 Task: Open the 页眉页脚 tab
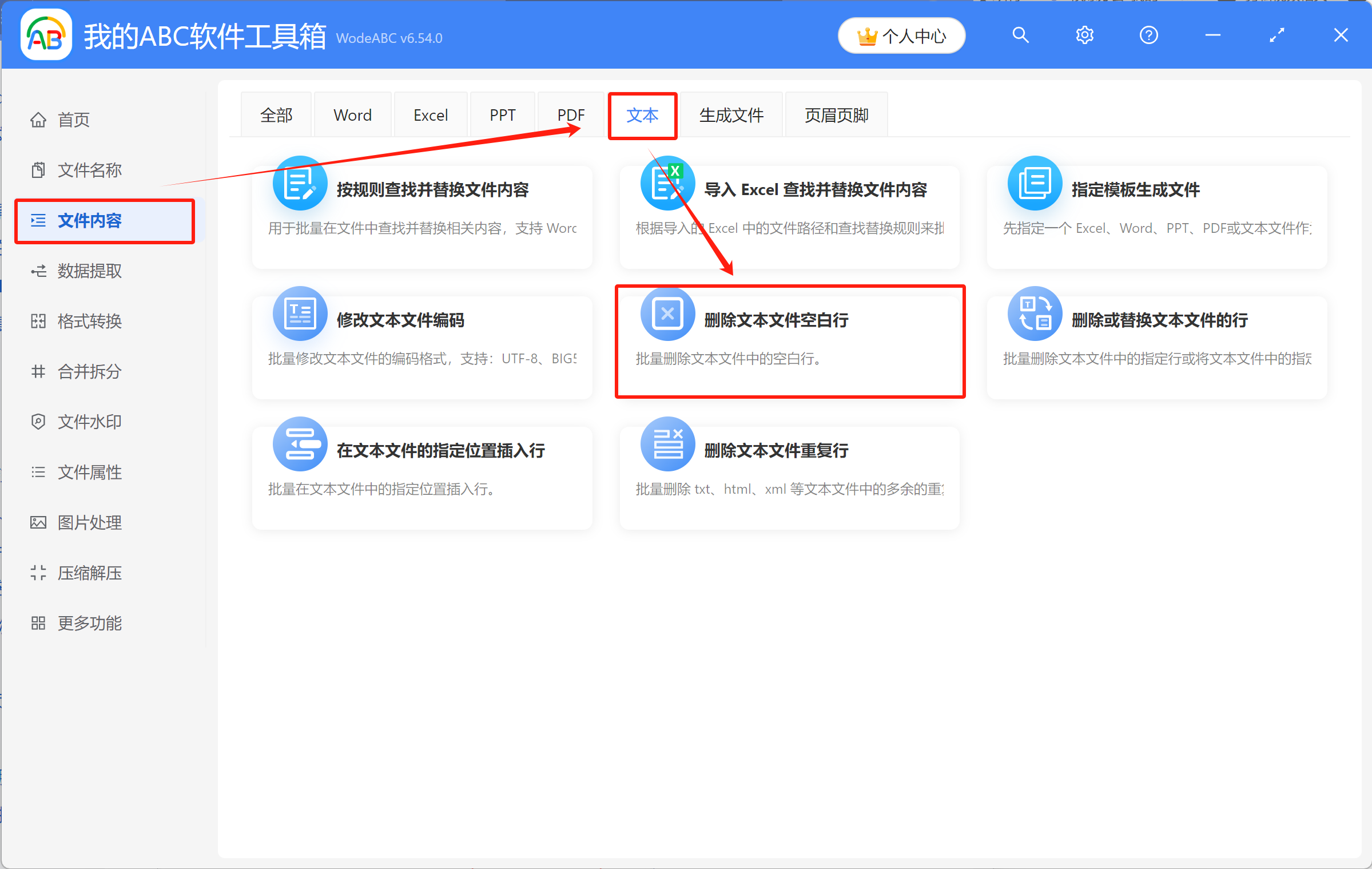click(x=836, y=114)
